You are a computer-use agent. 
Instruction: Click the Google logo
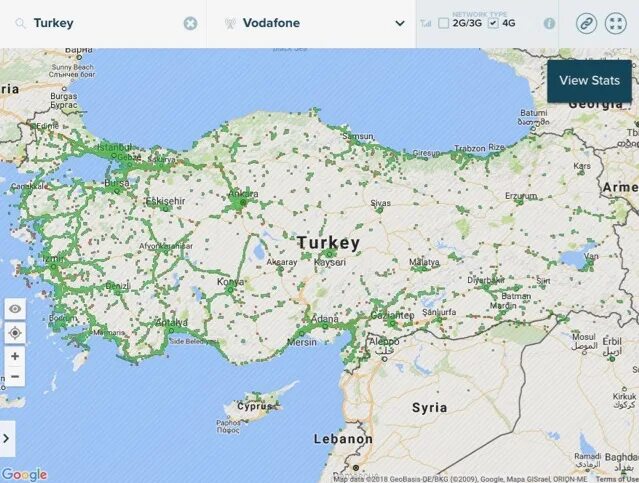click(24, 475)
